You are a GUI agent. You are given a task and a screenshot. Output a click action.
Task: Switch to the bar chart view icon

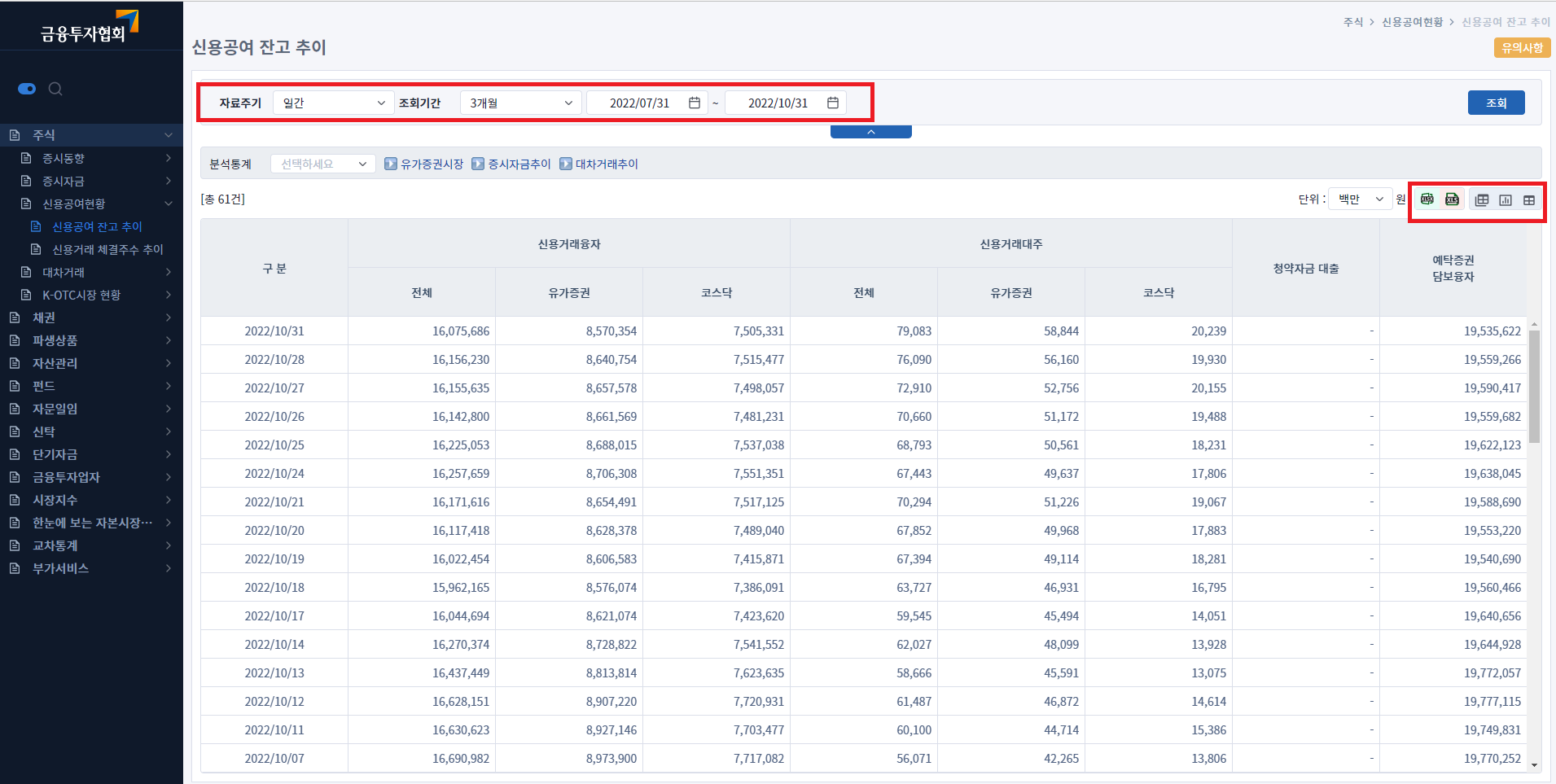coord(1506,200)
